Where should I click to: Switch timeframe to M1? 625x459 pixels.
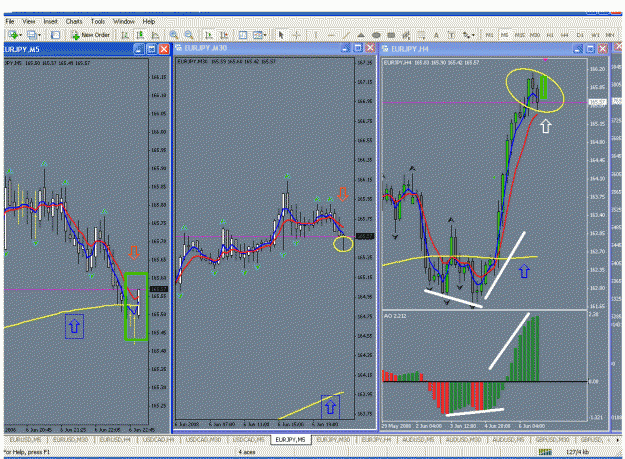tap(489, 35)
